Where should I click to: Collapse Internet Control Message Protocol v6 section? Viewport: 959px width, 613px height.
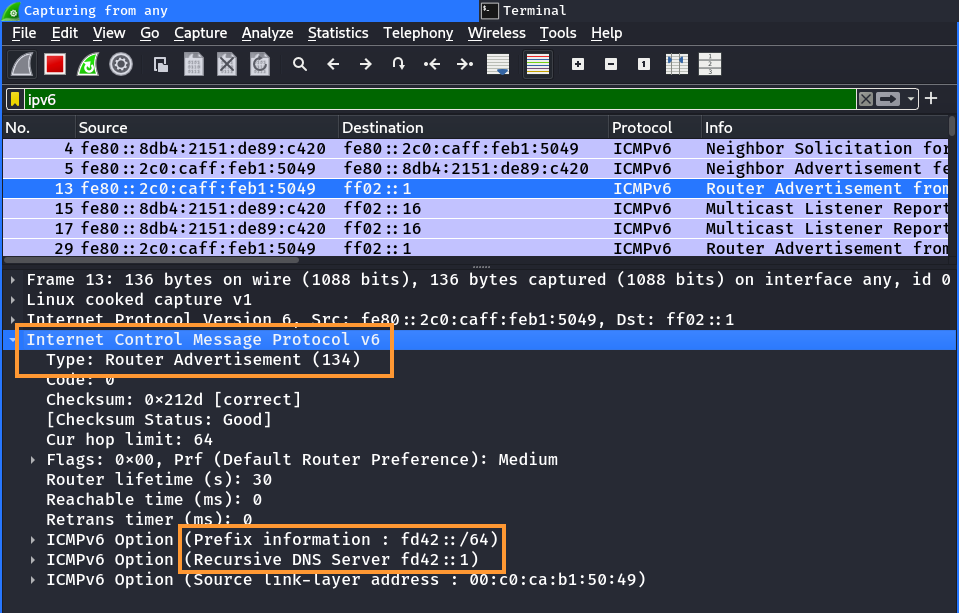click(13, 340)
